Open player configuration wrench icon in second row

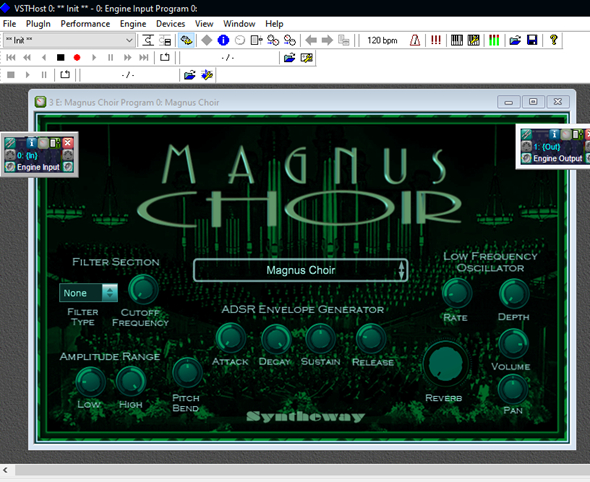click(x=306, y=58)
